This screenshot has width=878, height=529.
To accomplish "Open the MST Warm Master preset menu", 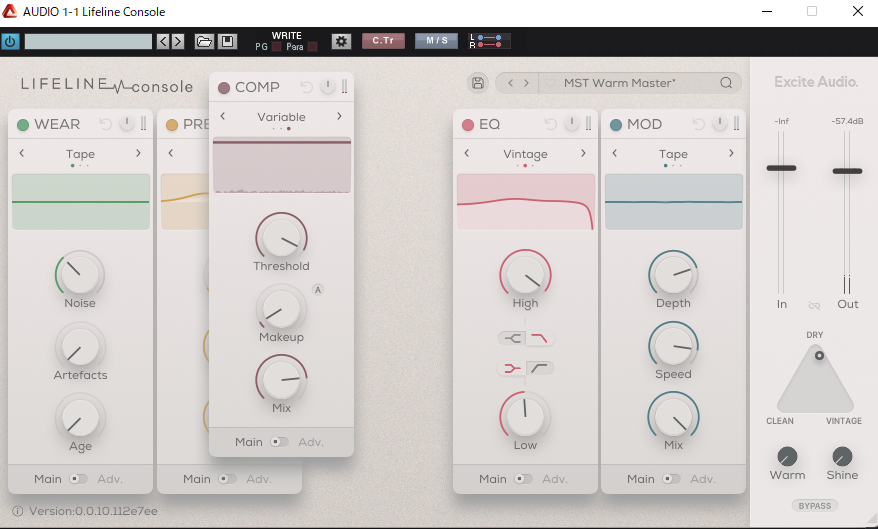I will point(619,83).
